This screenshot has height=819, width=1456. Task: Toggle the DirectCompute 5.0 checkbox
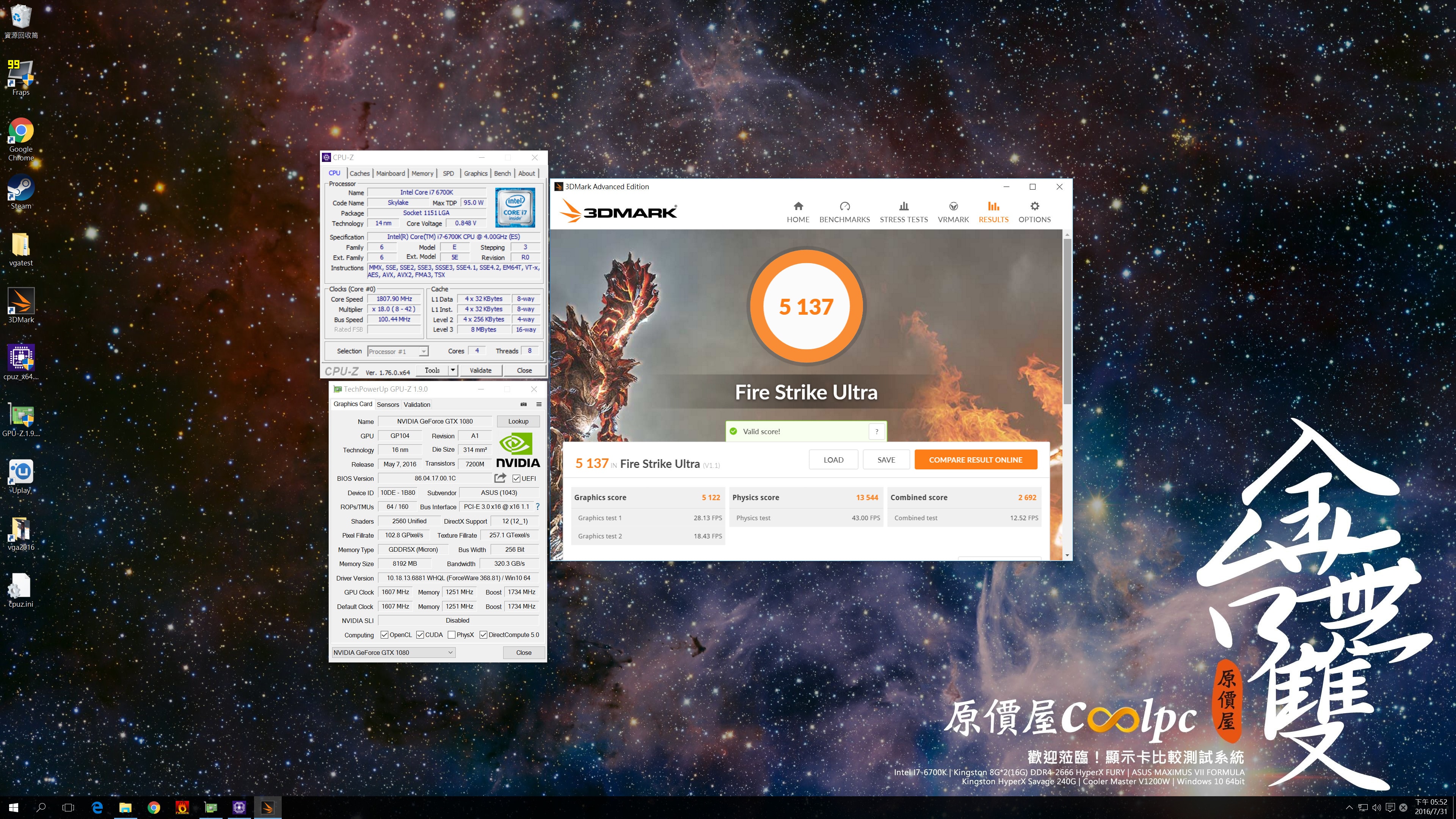pos(483,635)
